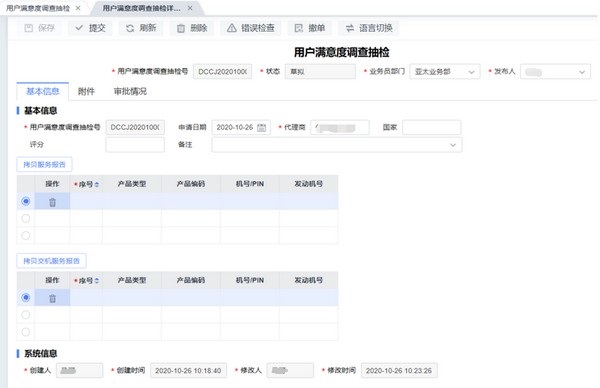Screen dimensions: 600x388
Task: Click 发动机号 header in second table
Action: [x=308, y=280]
